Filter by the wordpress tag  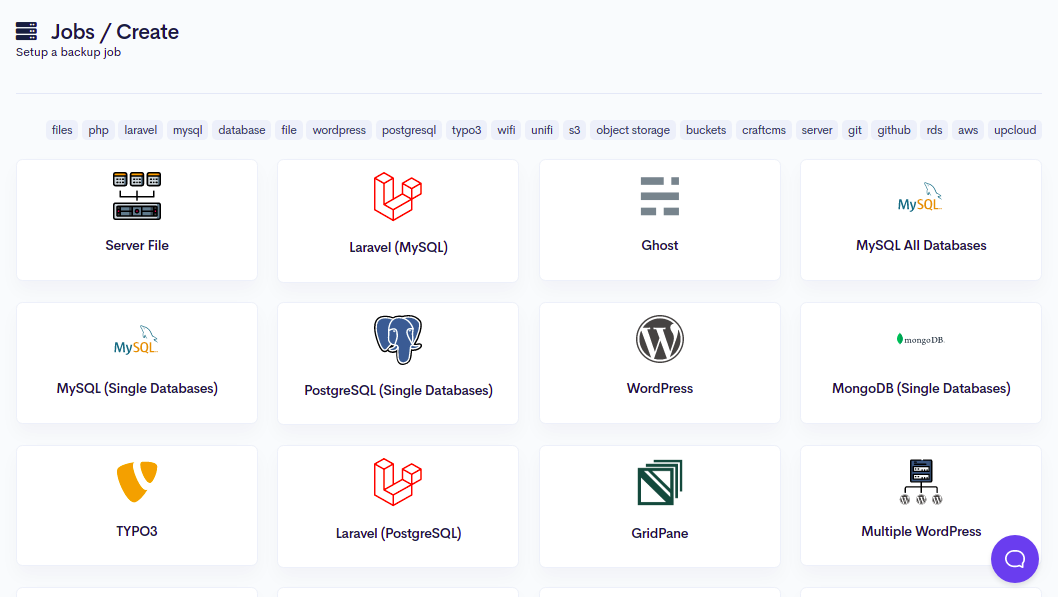(339, 130)
